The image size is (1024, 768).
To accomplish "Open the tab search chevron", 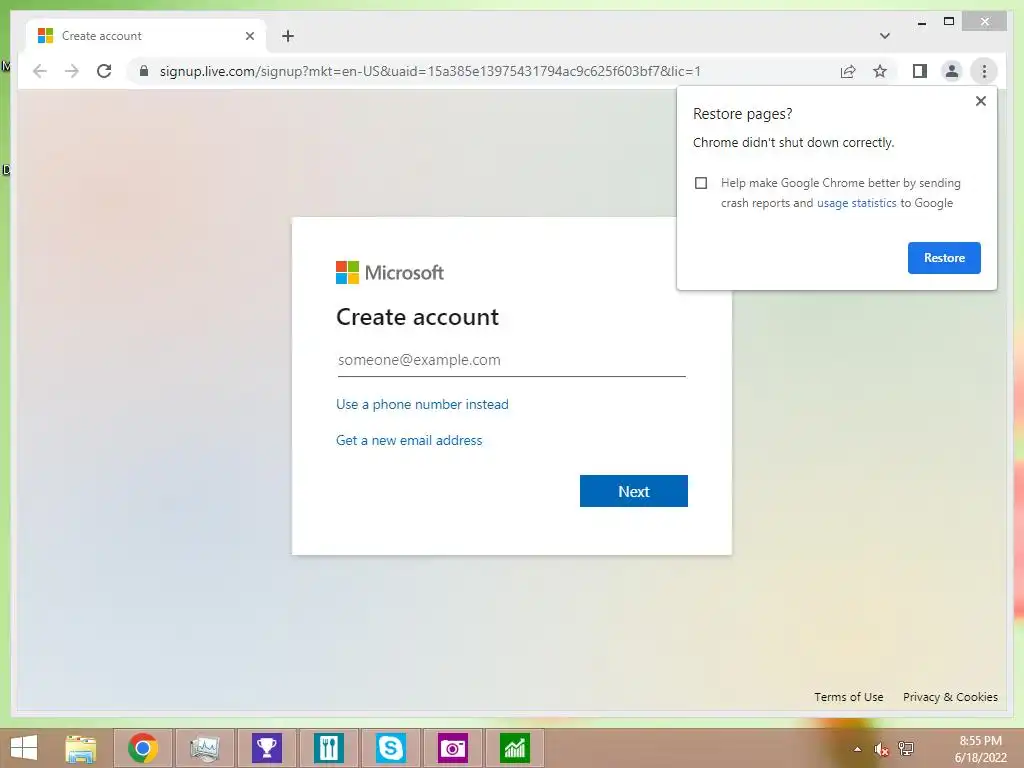I will tap(884, 36).
